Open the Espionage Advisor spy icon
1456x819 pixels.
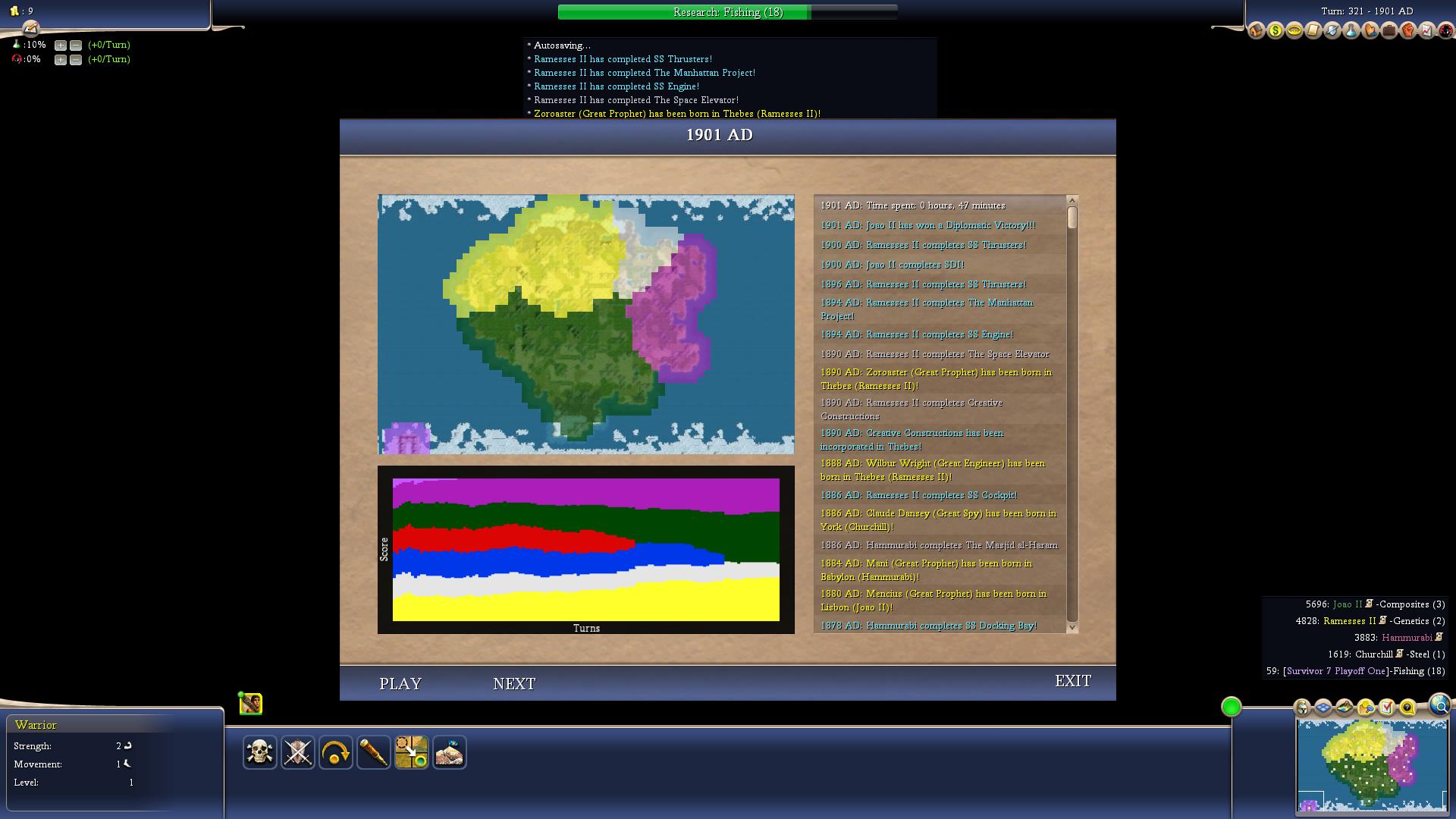[1446, 30]
